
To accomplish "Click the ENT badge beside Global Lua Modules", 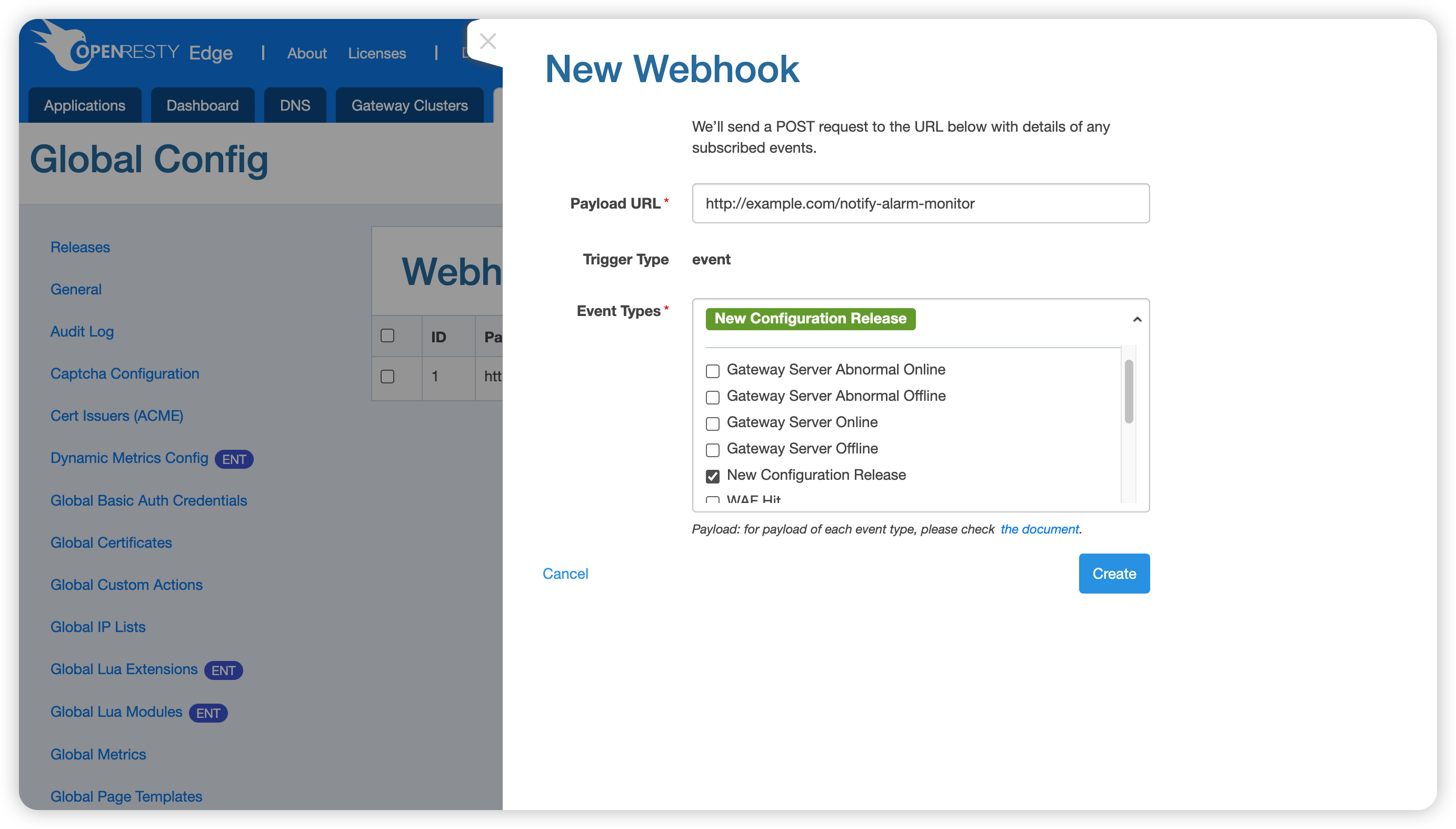I will 208,714.
